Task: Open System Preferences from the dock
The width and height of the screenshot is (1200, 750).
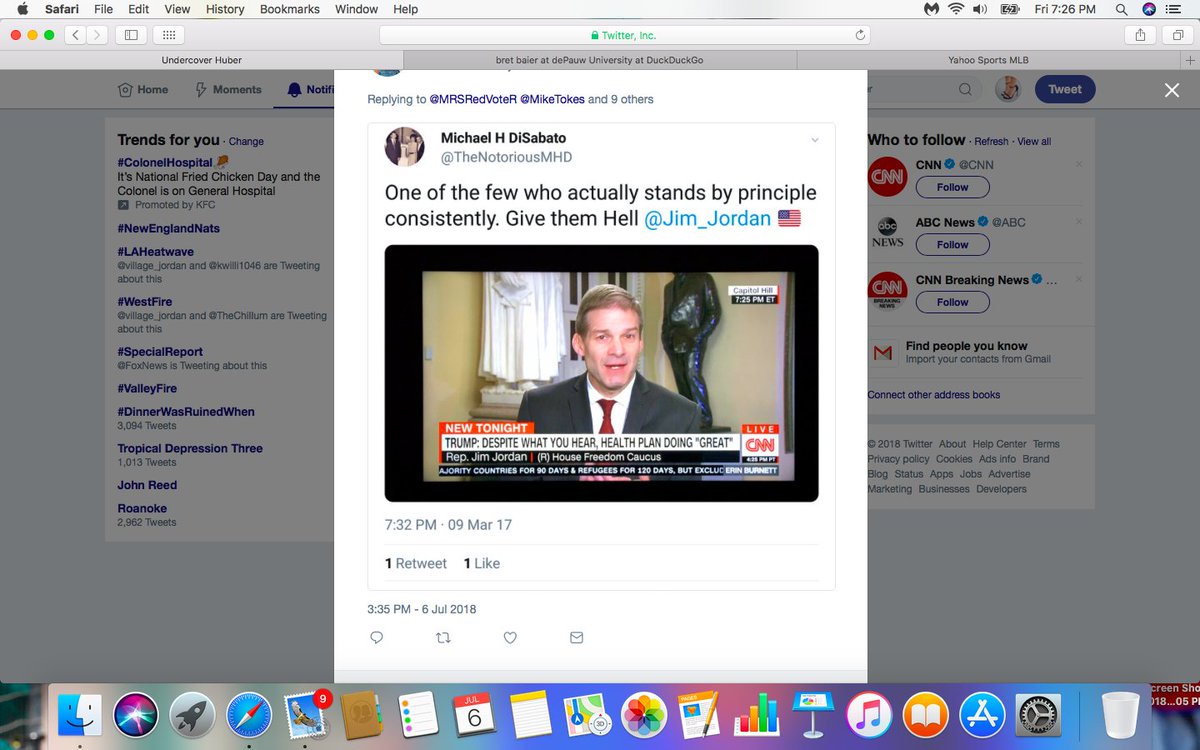Action: click(1038, 715)
